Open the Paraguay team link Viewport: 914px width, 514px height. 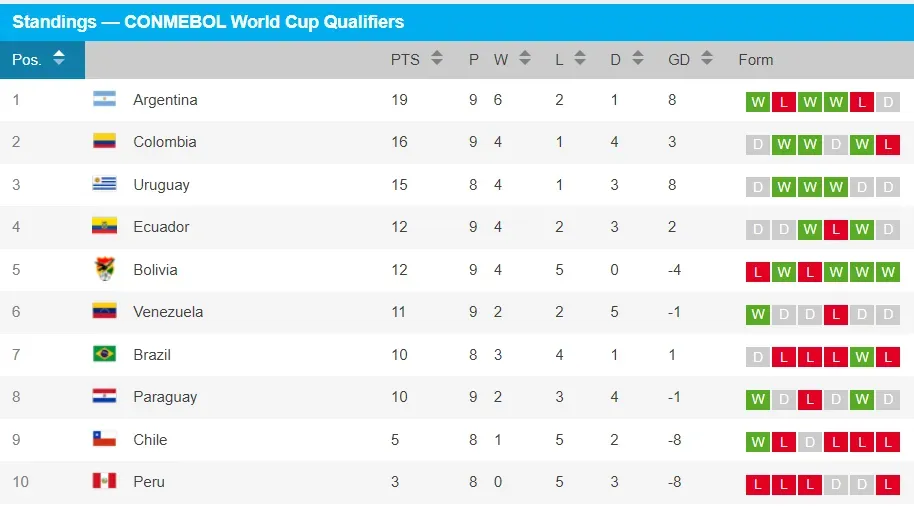[165, 397]
